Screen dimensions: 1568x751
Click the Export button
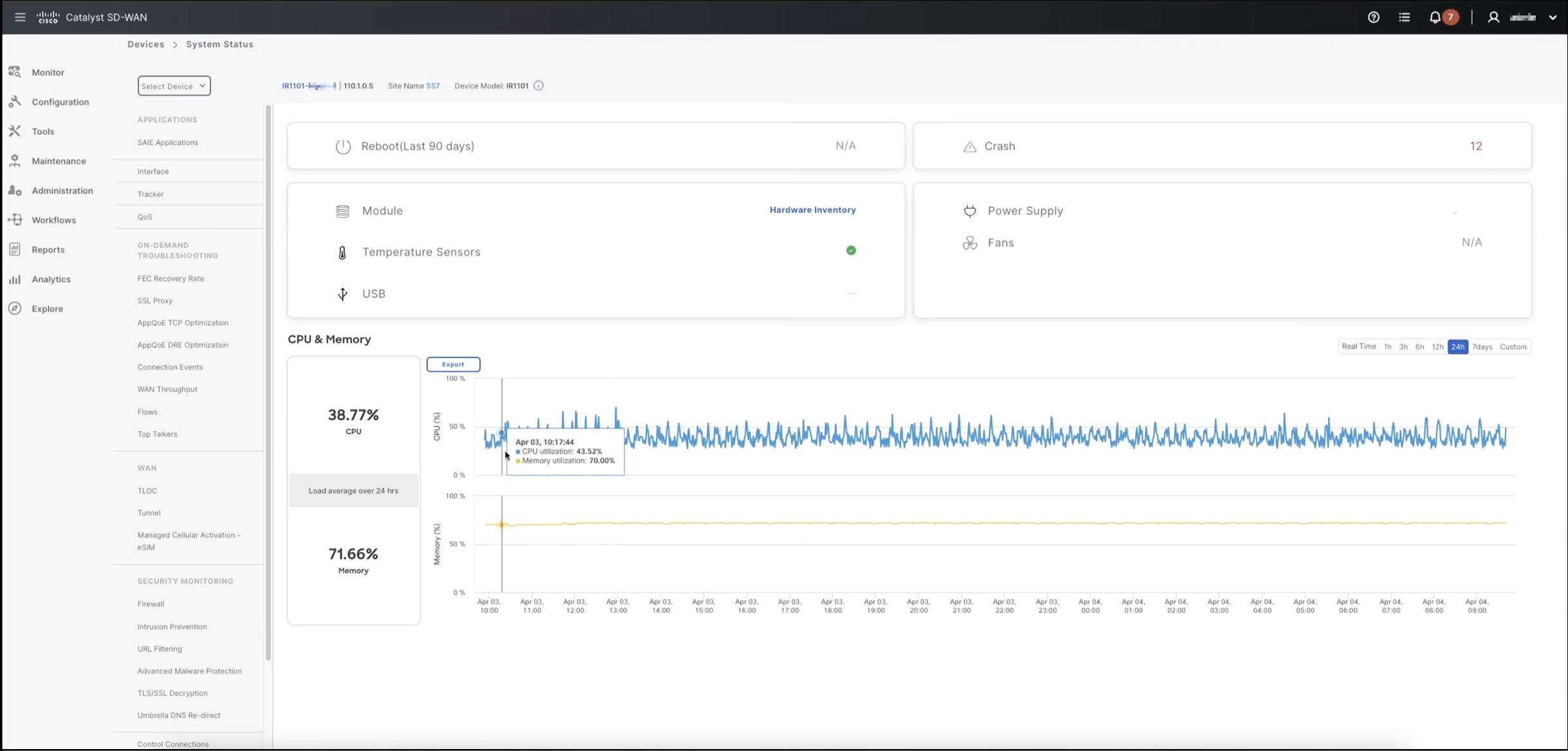coord(453,365)
